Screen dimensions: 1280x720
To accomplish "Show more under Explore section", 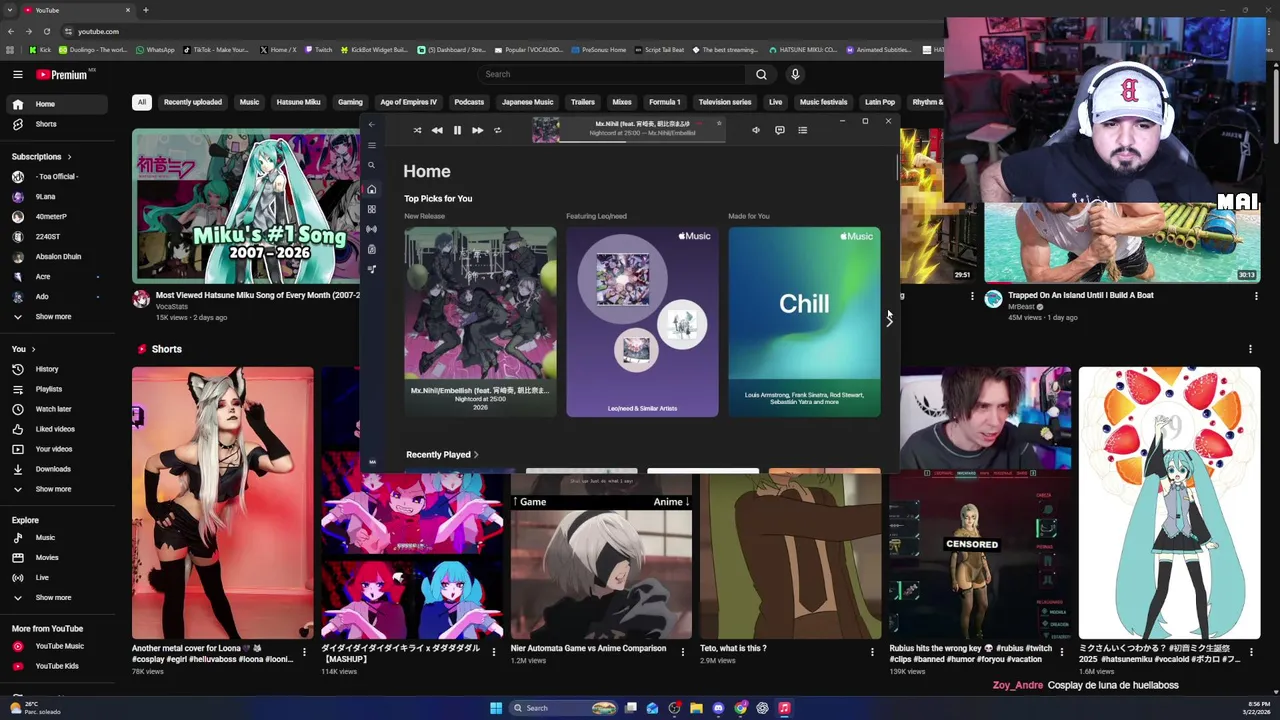I will [58, 598].
